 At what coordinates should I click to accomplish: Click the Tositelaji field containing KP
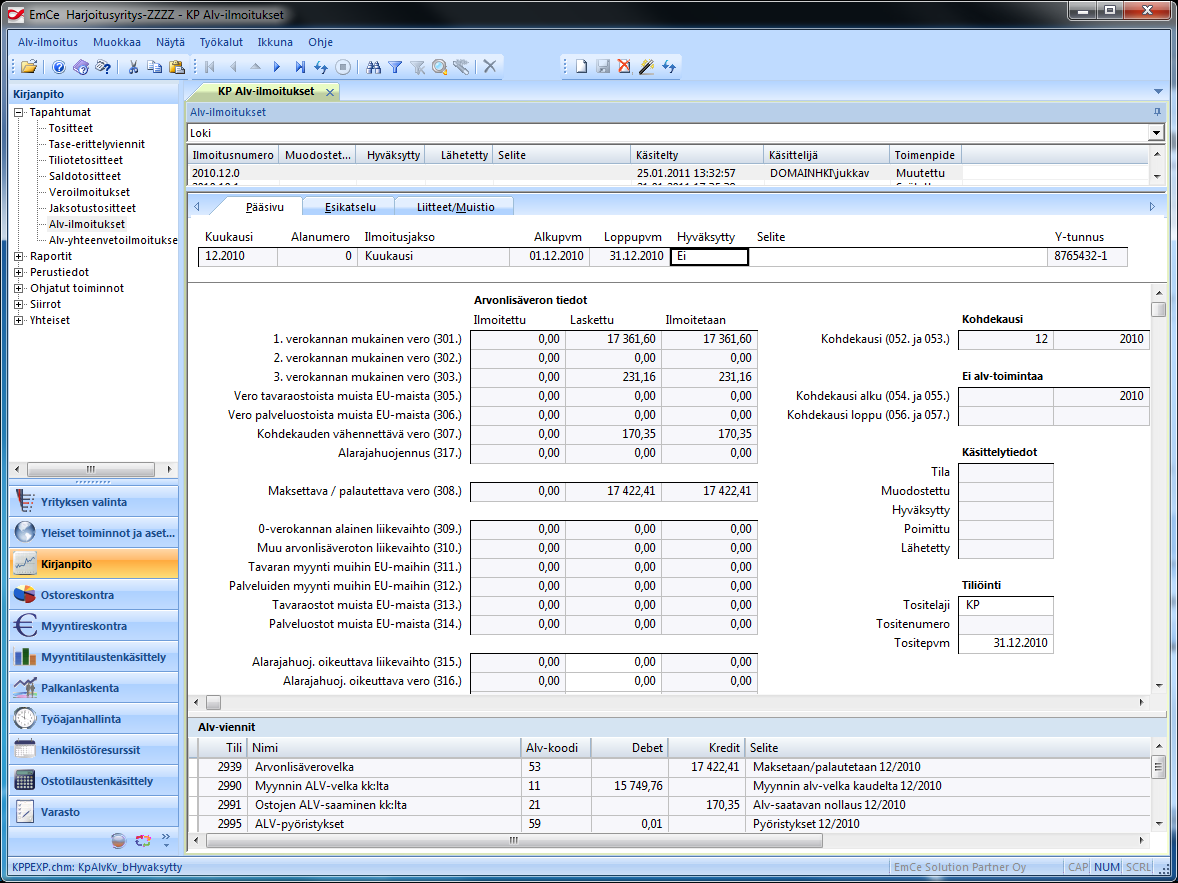1005,605
